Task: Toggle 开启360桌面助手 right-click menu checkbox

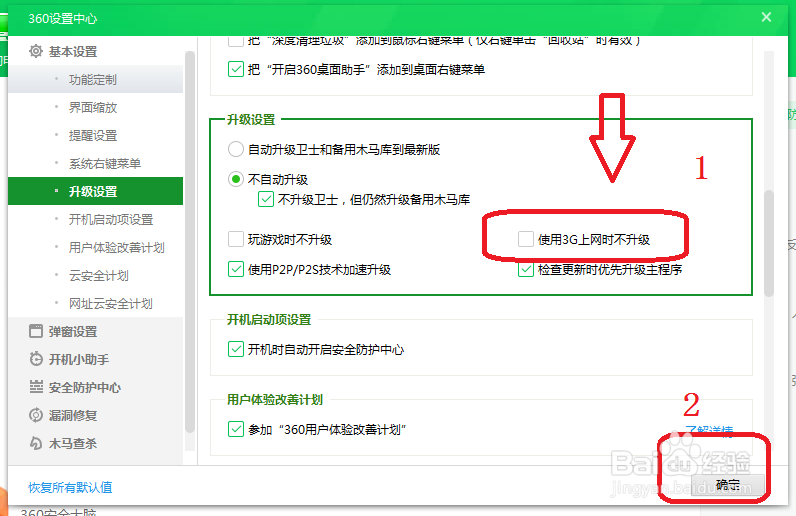Action: 236,69
